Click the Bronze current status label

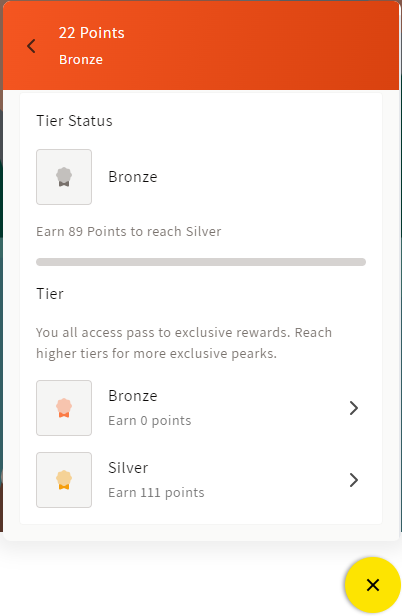pos(133,177)
